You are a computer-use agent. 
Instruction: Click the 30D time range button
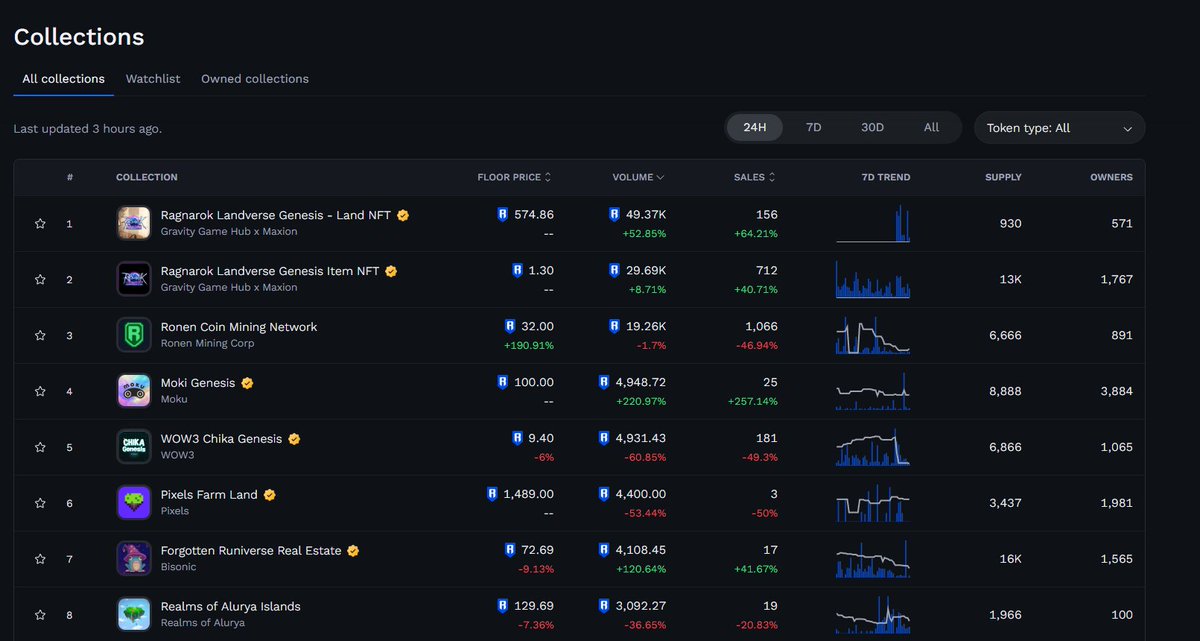[872, 127]
